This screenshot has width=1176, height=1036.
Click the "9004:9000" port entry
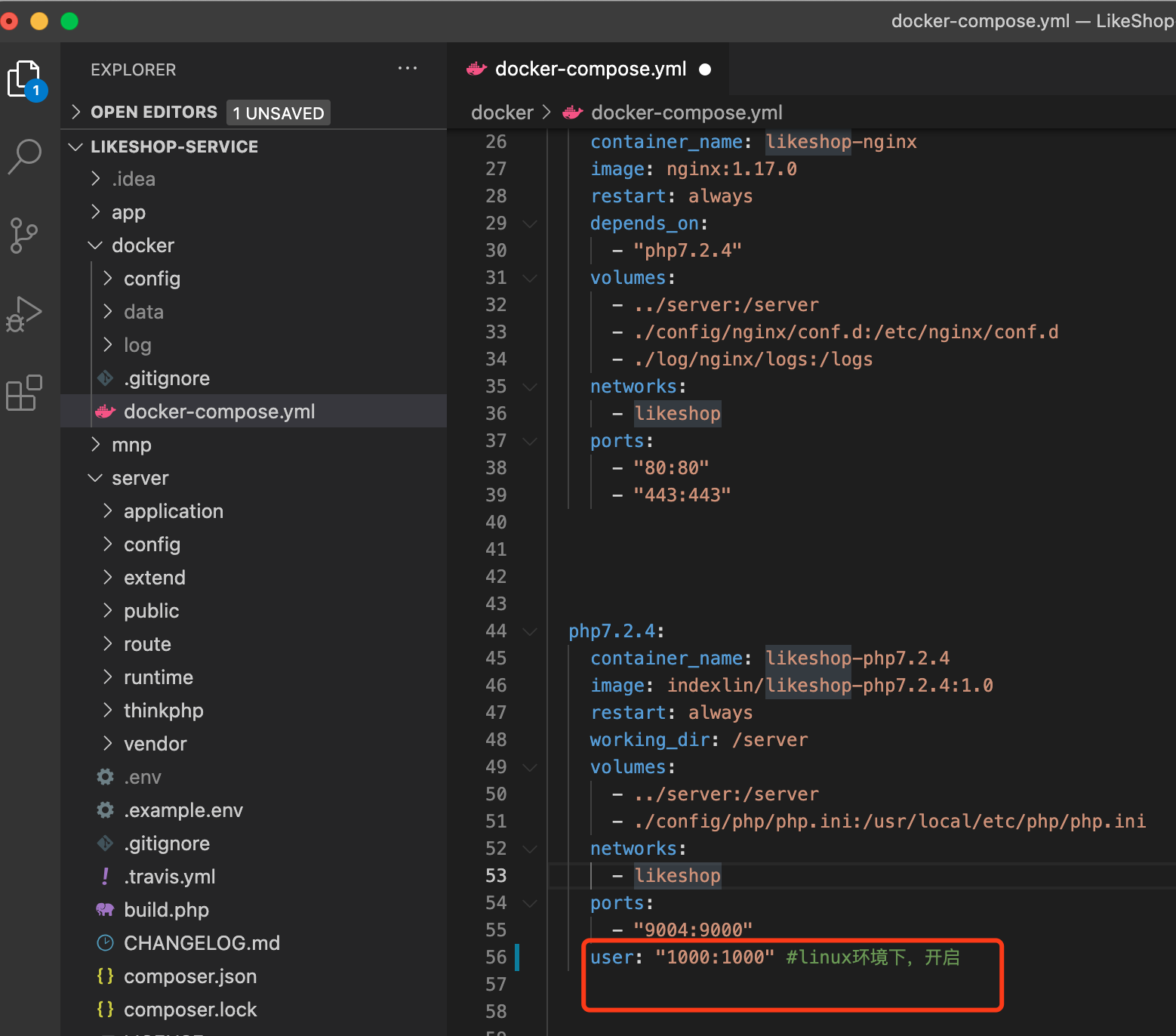point(693,930)
